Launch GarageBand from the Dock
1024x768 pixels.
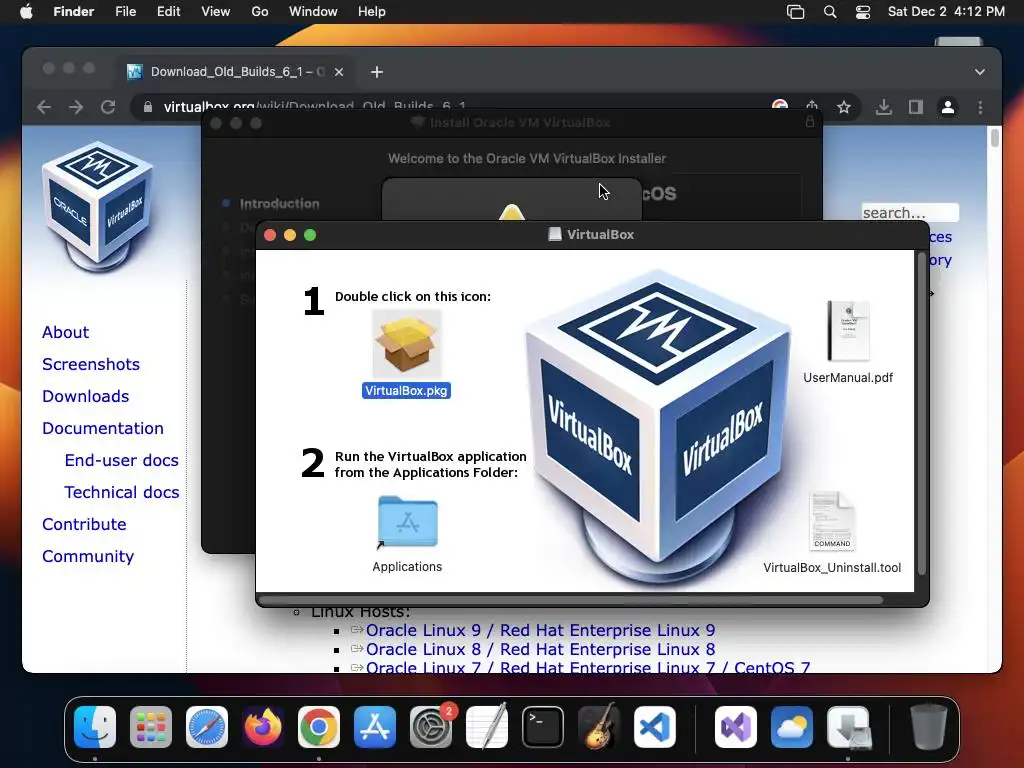click(599, 727)
